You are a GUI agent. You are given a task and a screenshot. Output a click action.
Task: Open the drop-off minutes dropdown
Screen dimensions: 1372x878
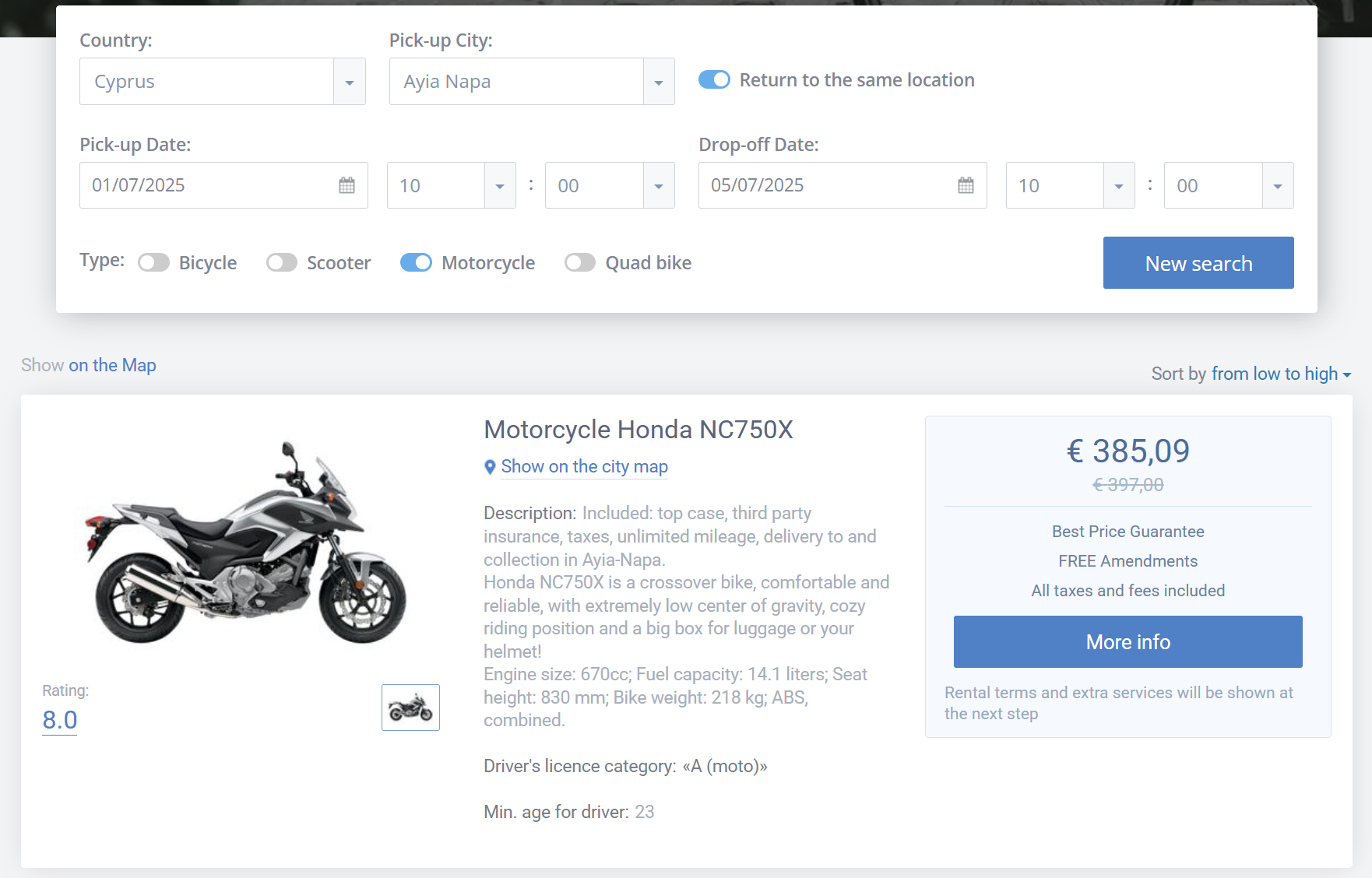[x=1229, y=185]
